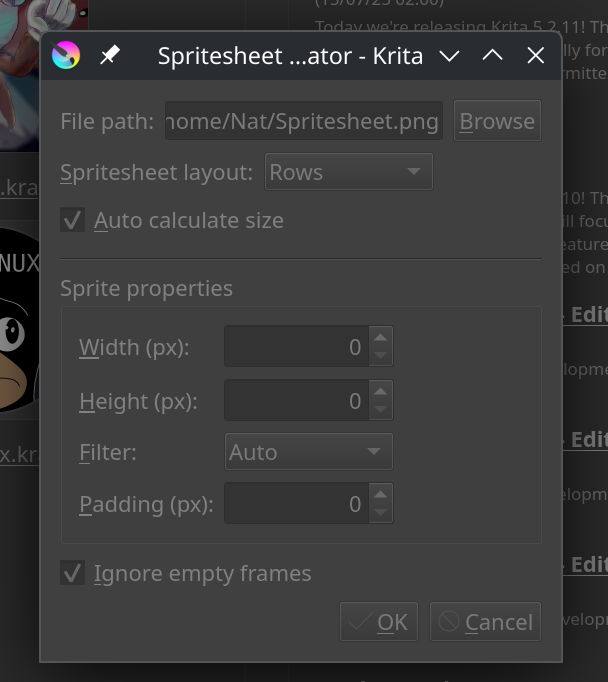
Task: Click the Browse button
Action: pyautogui.click(x=497, y=120)
